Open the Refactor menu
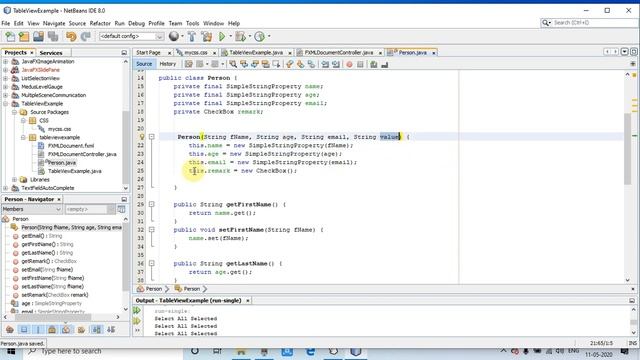The width and height of the screenshot is (640, 360). [100, 23]
